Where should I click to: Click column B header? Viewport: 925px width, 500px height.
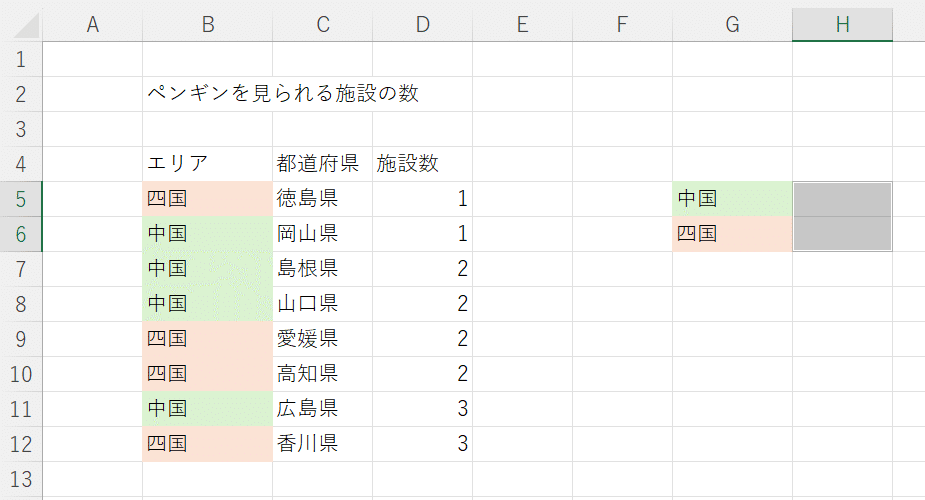click(207, 25)
